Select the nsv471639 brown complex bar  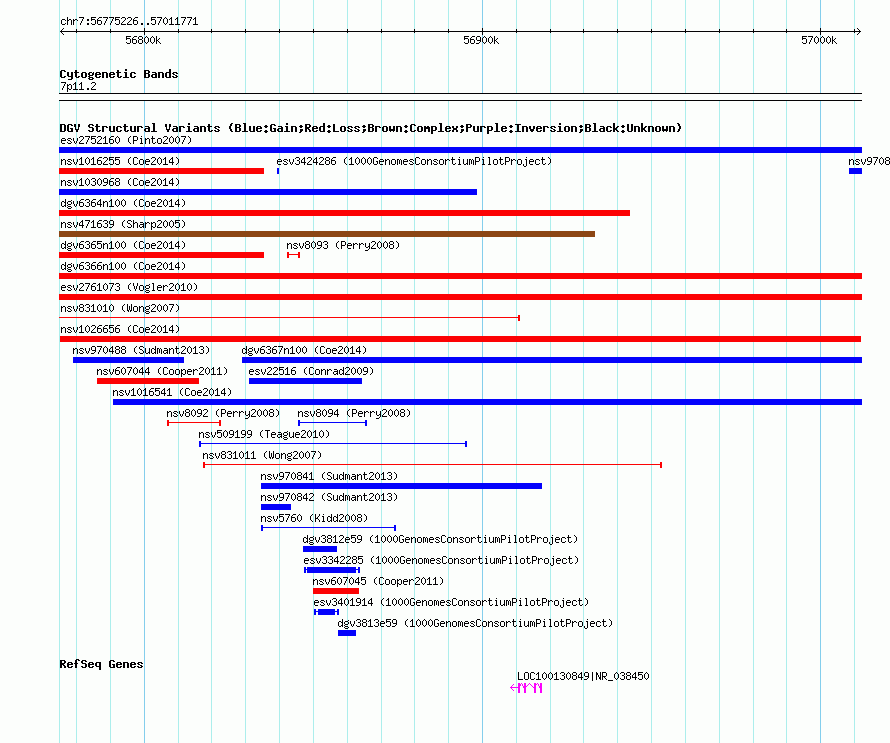(x=327, y=234)
